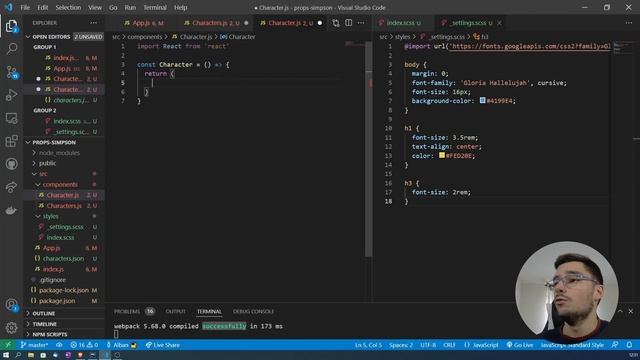The width and height of the screenshot is (640, 360).
Task: Open the Manage gear icon
Action: click(11, 327)
